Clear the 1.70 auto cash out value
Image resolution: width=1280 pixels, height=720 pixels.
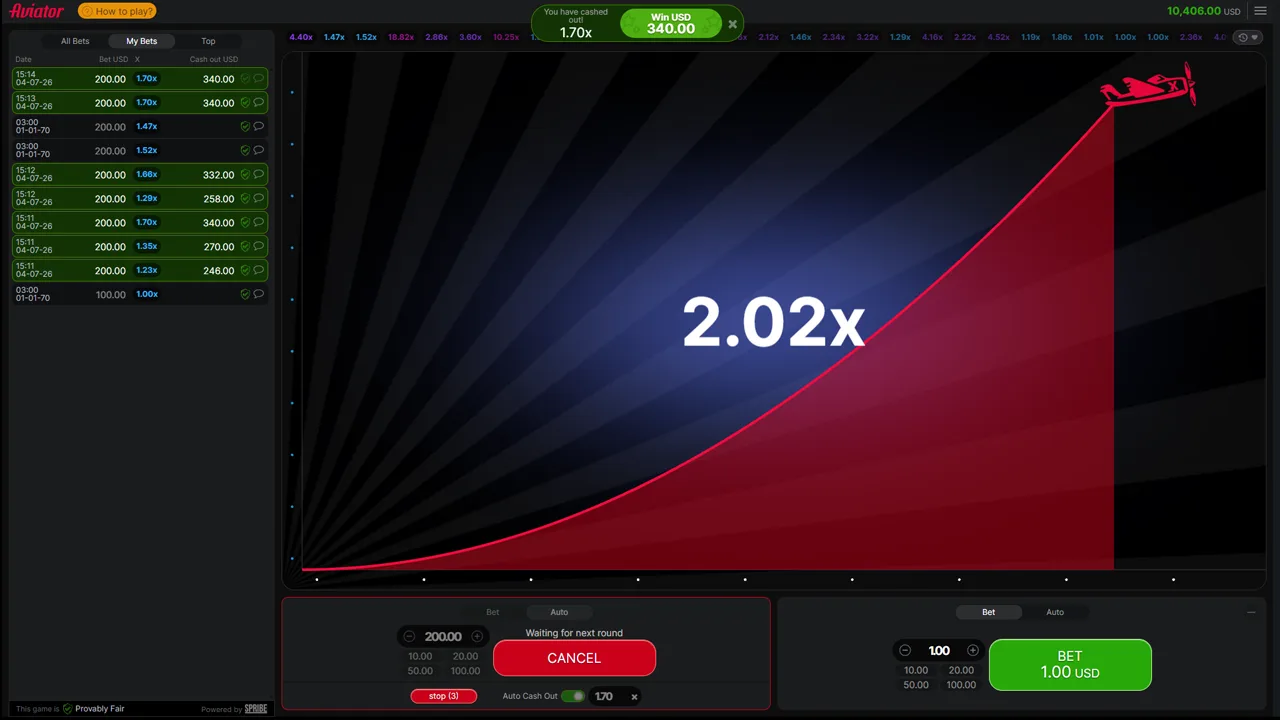[634, 697]
